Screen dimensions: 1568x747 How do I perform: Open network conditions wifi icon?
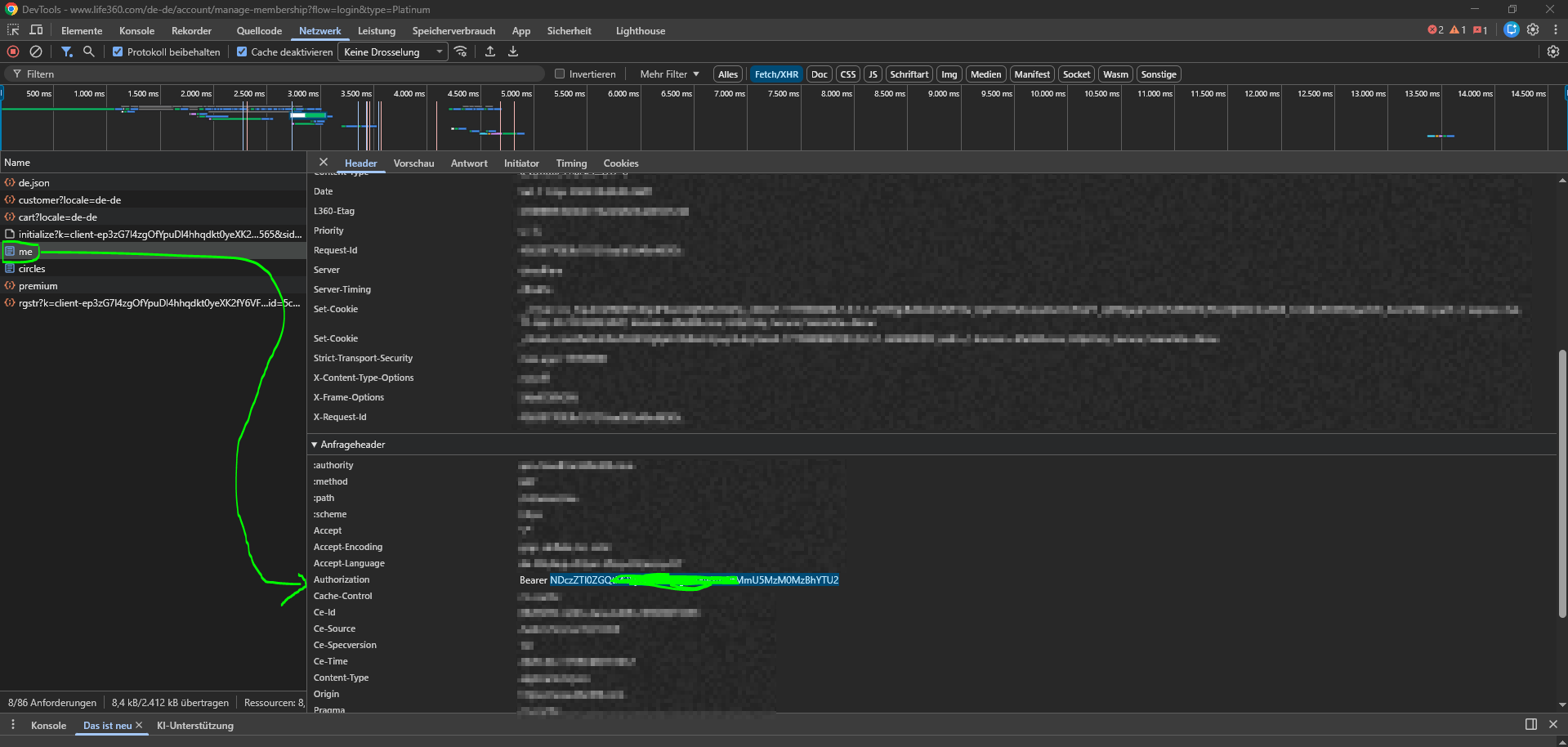462,51
